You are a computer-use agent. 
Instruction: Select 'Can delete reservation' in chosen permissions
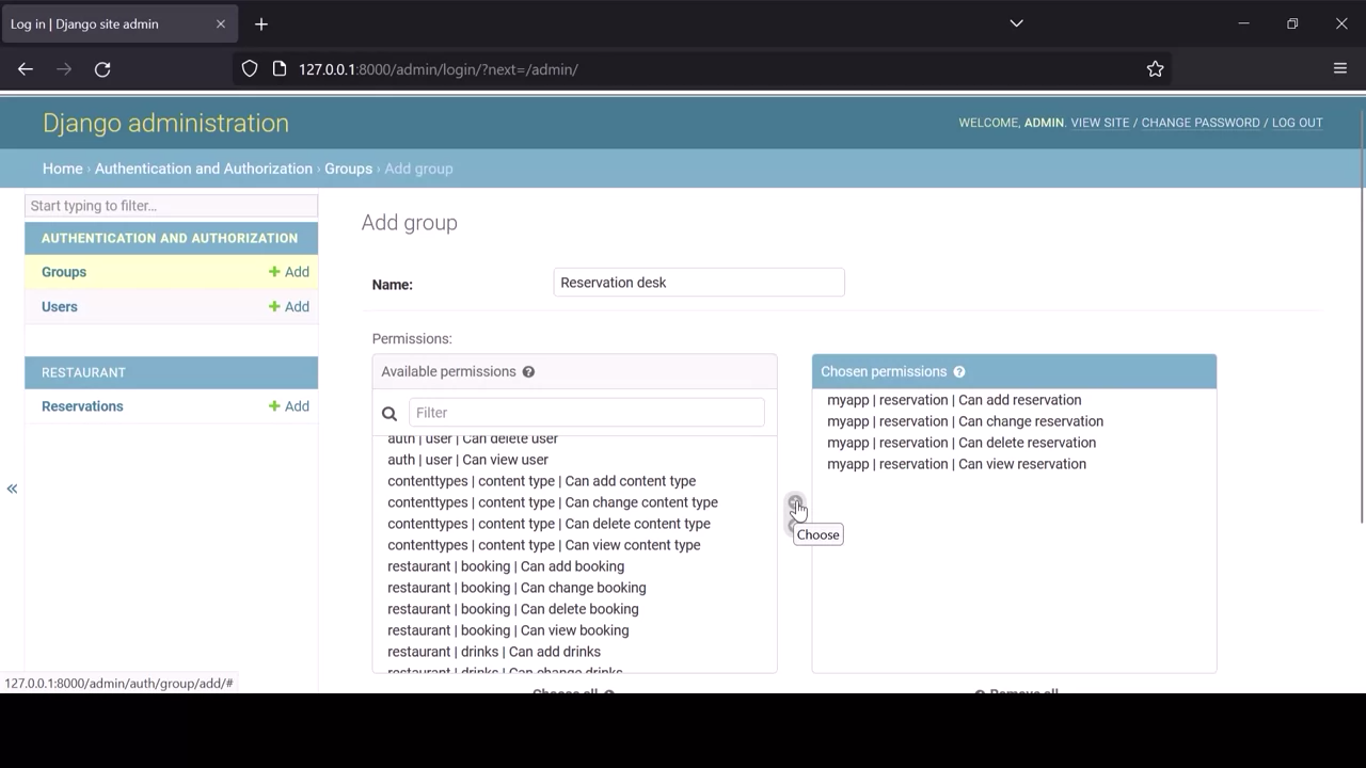[x=961, y=443]
